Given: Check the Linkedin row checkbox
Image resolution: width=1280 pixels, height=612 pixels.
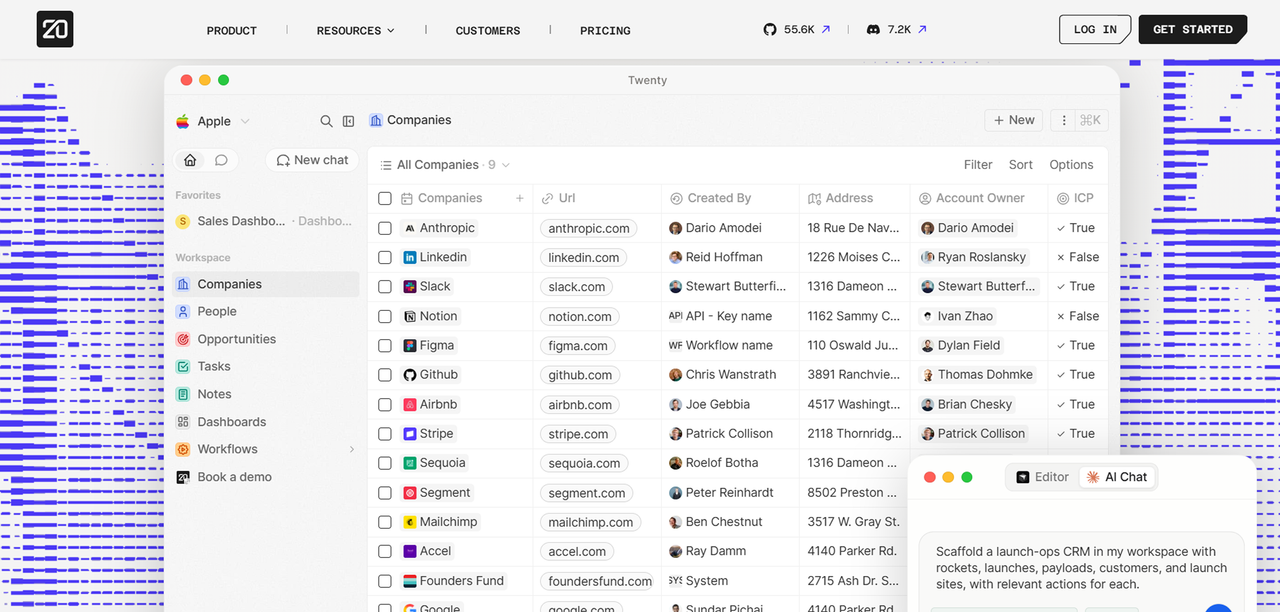Looking at the screenshot, I should (x=385, y=257).
